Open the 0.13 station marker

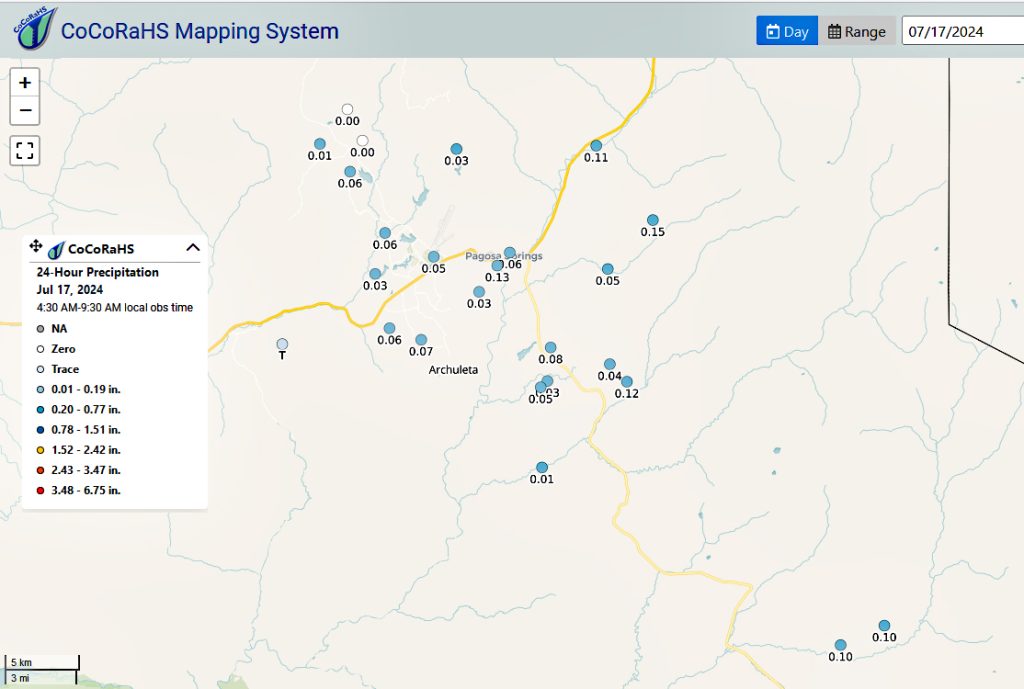[x=498, y=266]
